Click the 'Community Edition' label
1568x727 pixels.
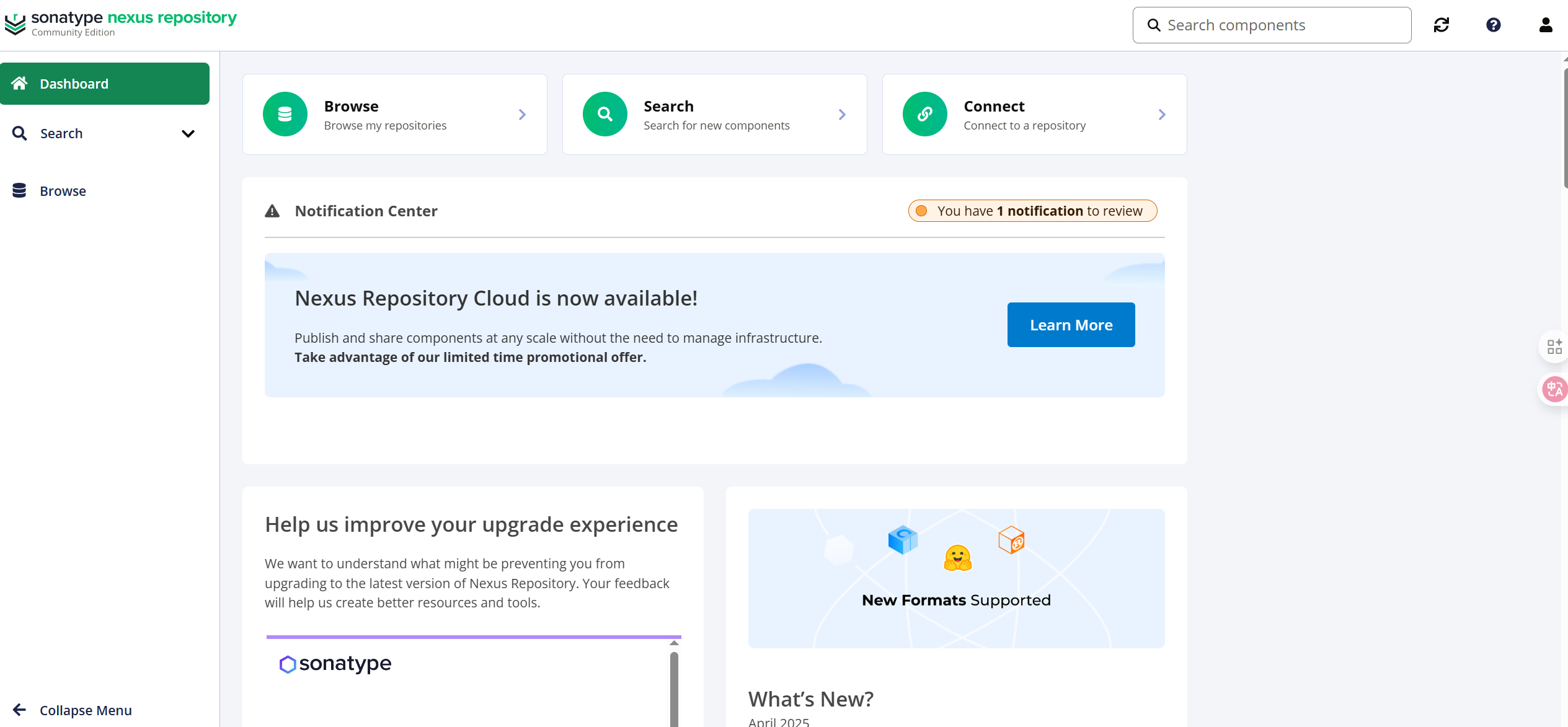[x=73, y=32]
